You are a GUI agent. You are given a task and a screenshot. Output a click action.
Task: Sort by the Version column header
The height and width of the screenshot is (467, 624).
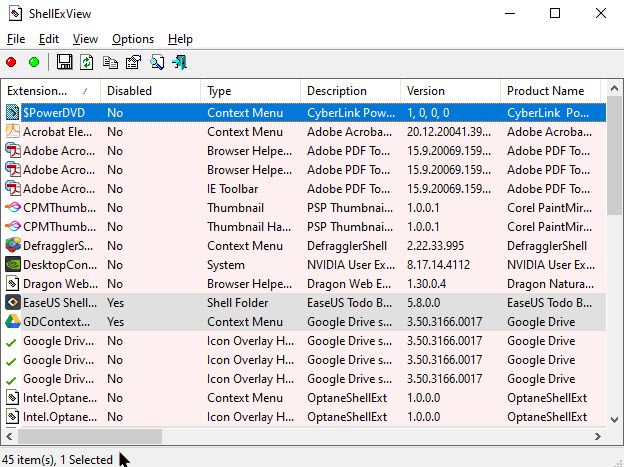pos(450,91)
